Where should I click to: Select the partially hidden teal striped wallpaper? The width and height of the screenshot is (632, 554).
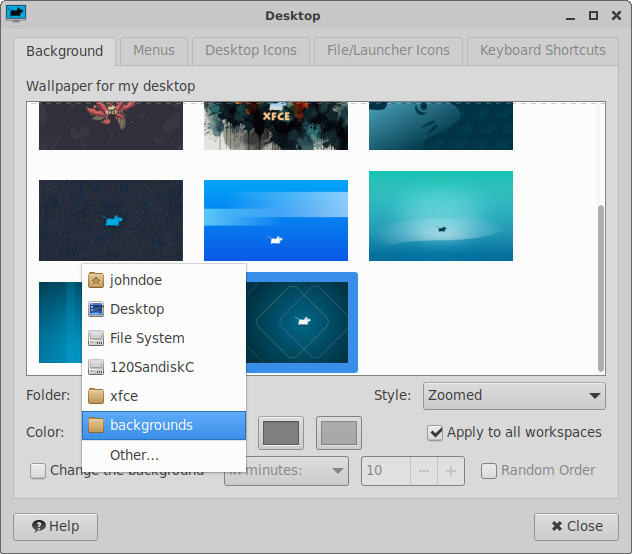(60, 322)
